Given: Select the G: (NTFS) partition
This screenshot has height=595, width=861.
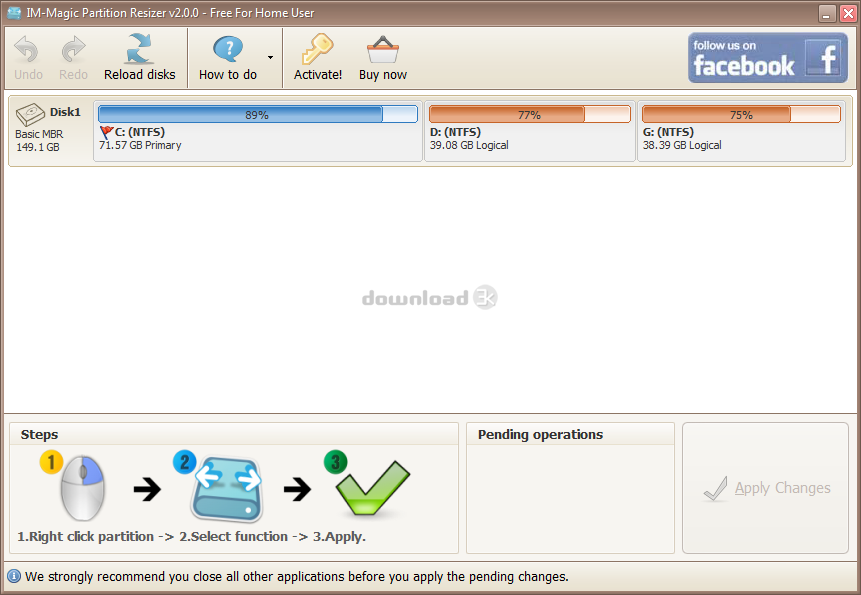Looking at the screenshot, I should [741, 131].
